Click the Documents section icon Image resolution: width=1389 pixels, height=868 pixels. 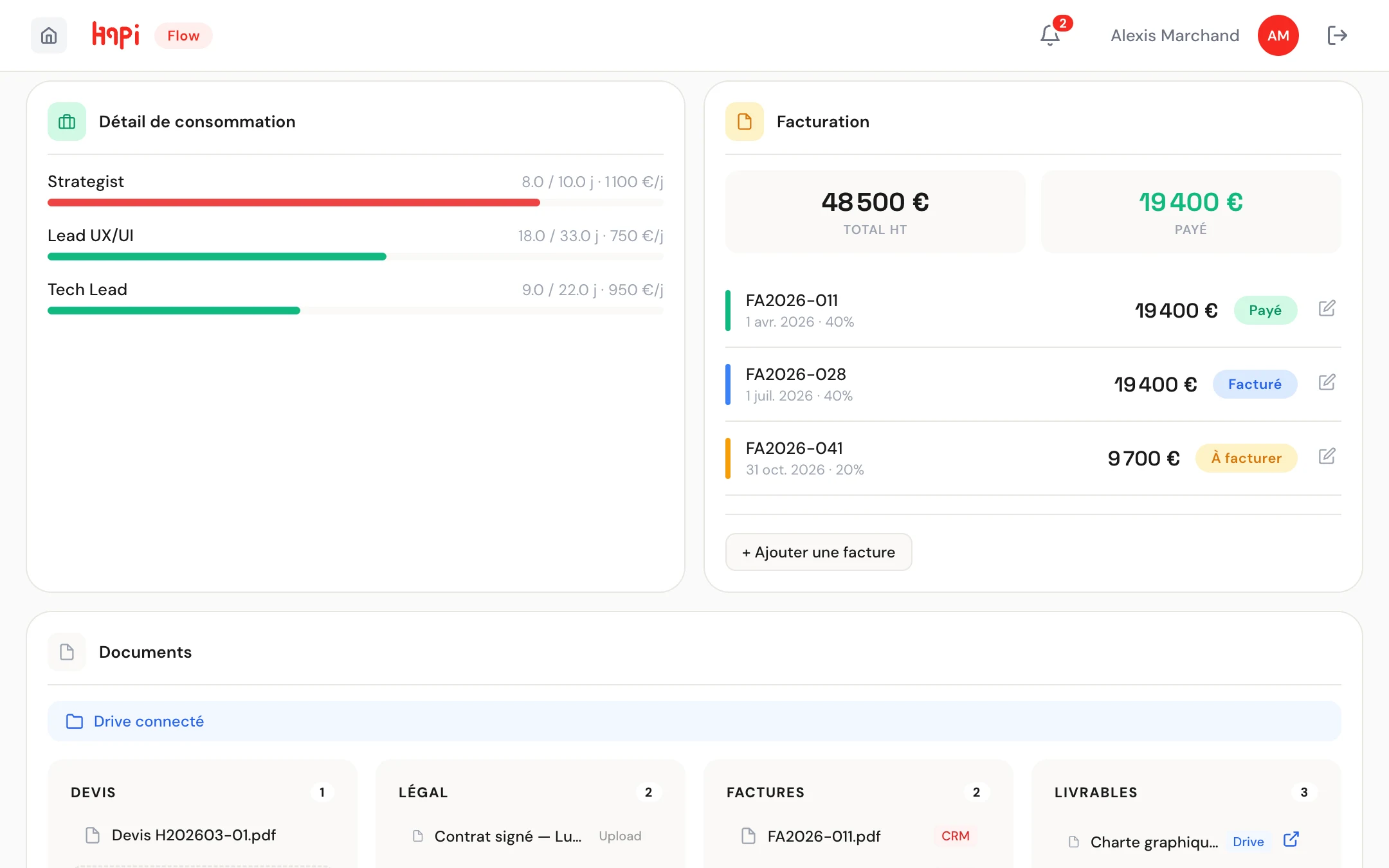coord(67,652)
